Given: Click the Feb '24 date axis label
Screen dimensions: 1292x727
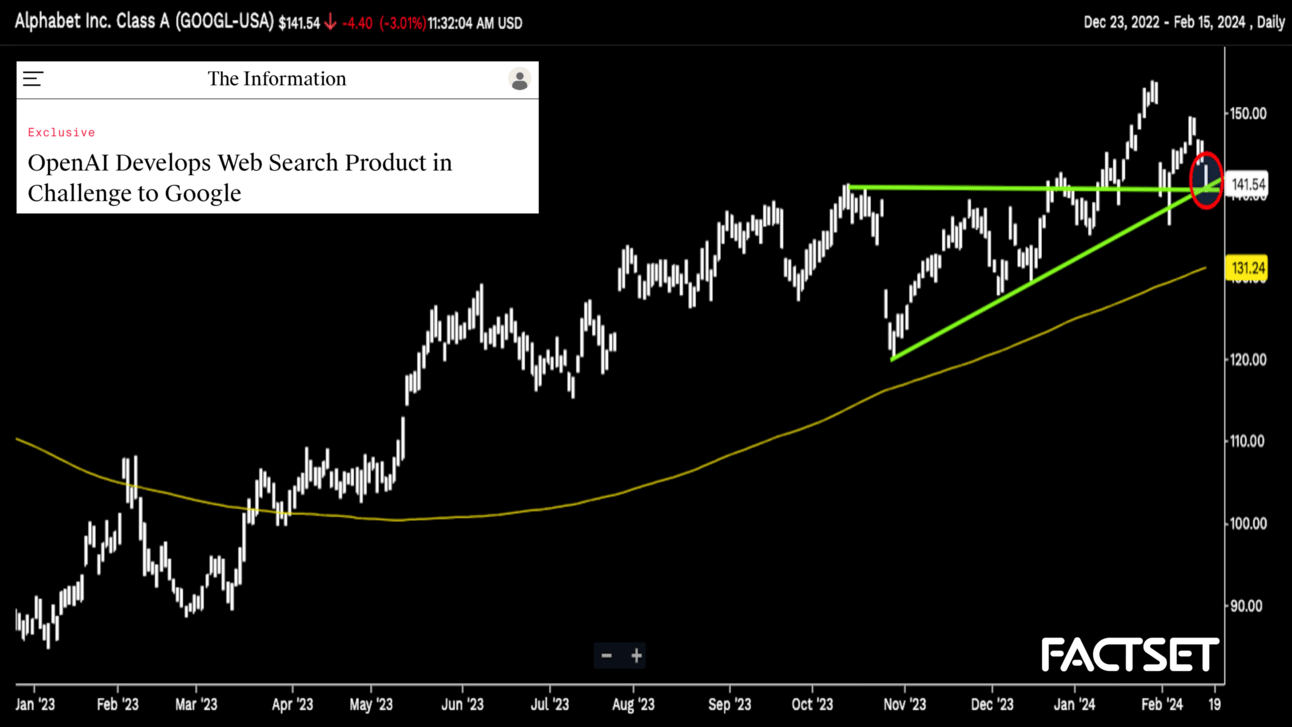Looking at the screenshot, I should tap(1162, 704).
